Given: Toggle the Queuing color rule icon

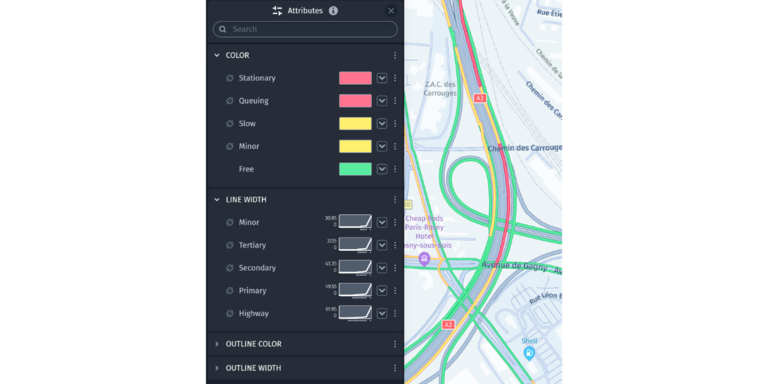Looking at the screenshot, I should [x=230, y=101].
